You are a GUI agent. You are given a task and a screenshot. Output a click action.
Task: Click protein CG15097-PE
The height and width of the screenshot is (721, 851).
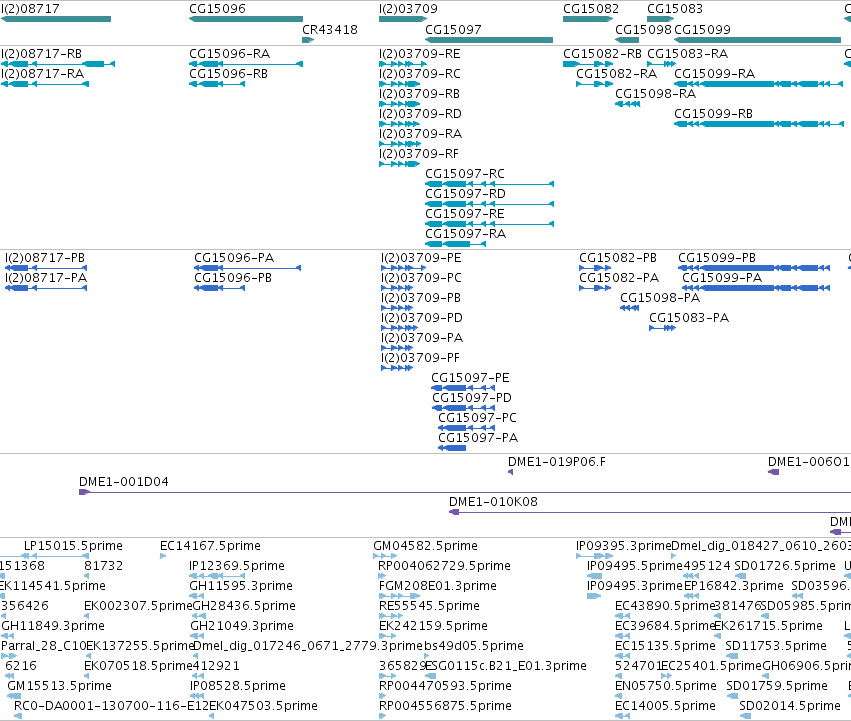click(x=463, y=388)
